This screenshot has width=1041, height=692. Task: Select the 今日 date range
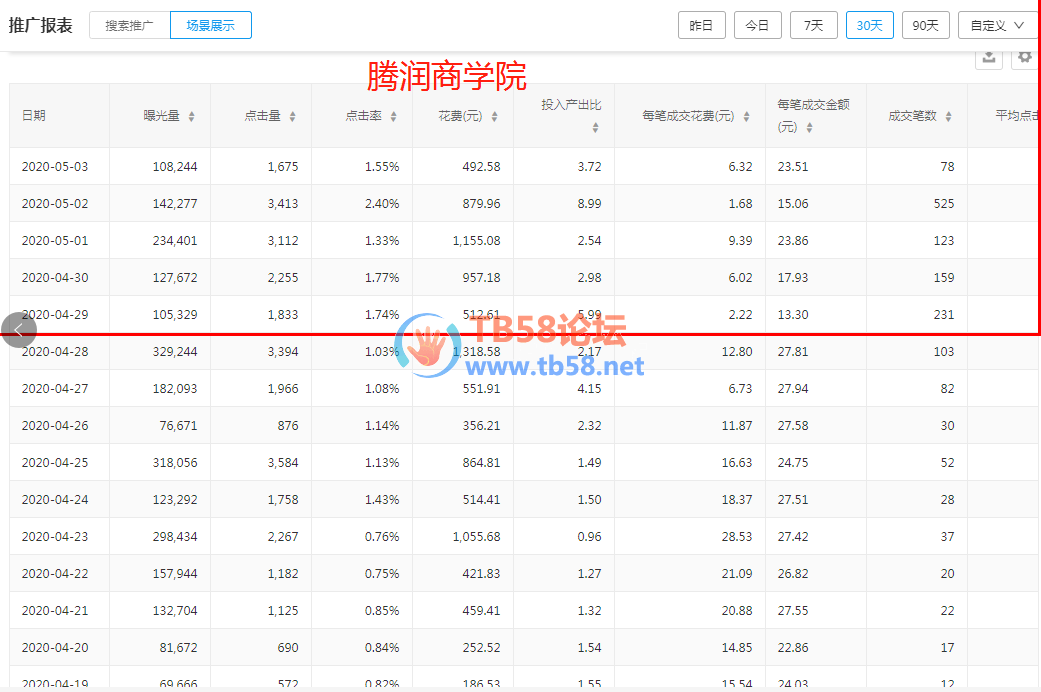point(758,25)
